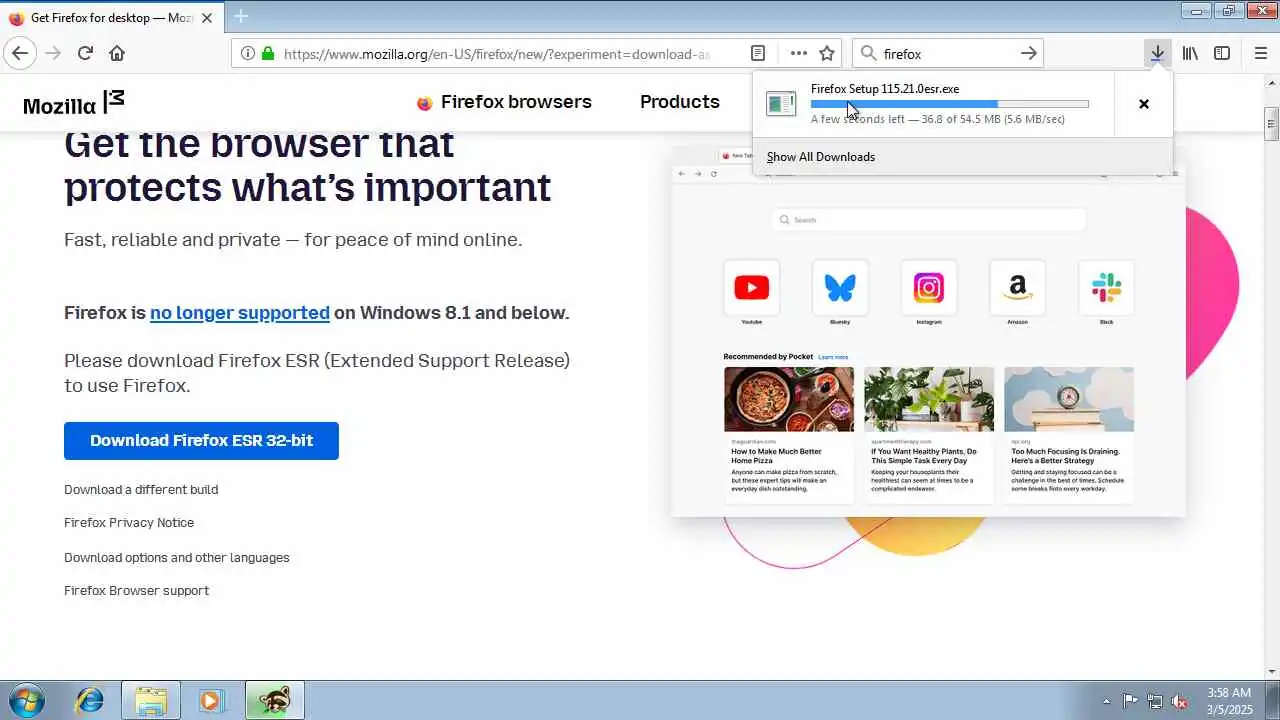
Task: Toggle the downloads panel arrow icon
Action: click(1157, 53)
